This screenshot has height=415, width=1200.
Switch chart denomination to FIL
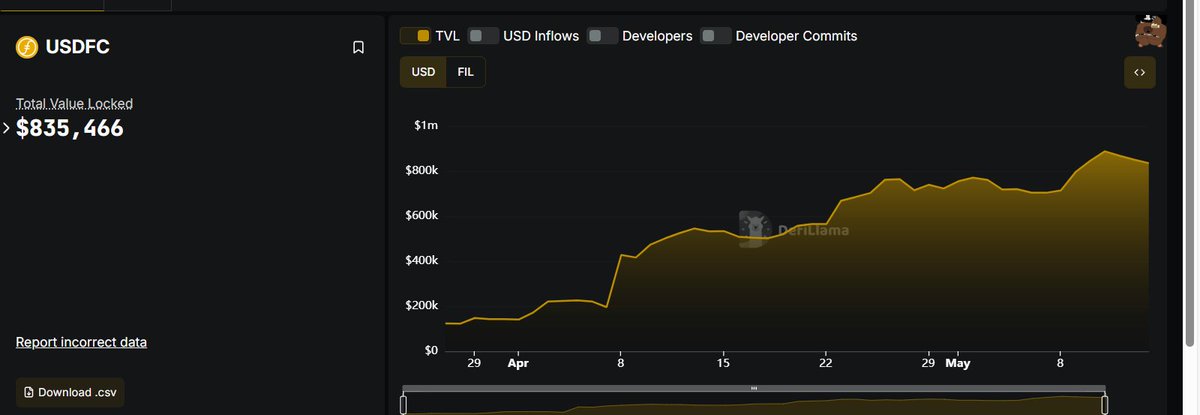[466, 72]
